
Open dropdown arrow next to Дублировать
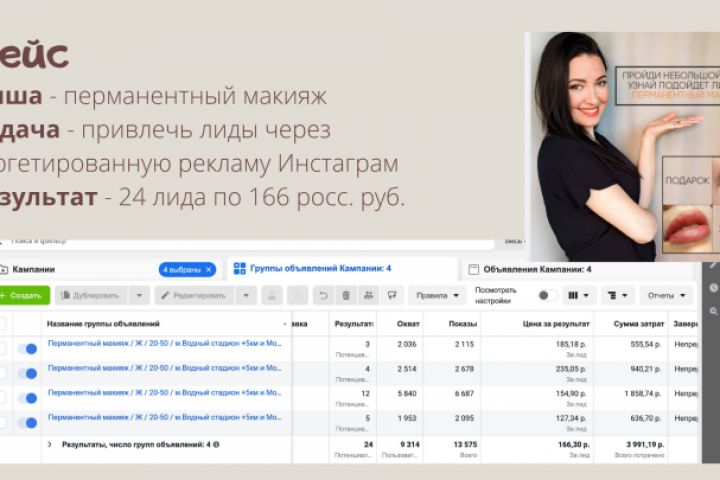tap(139, 296)
